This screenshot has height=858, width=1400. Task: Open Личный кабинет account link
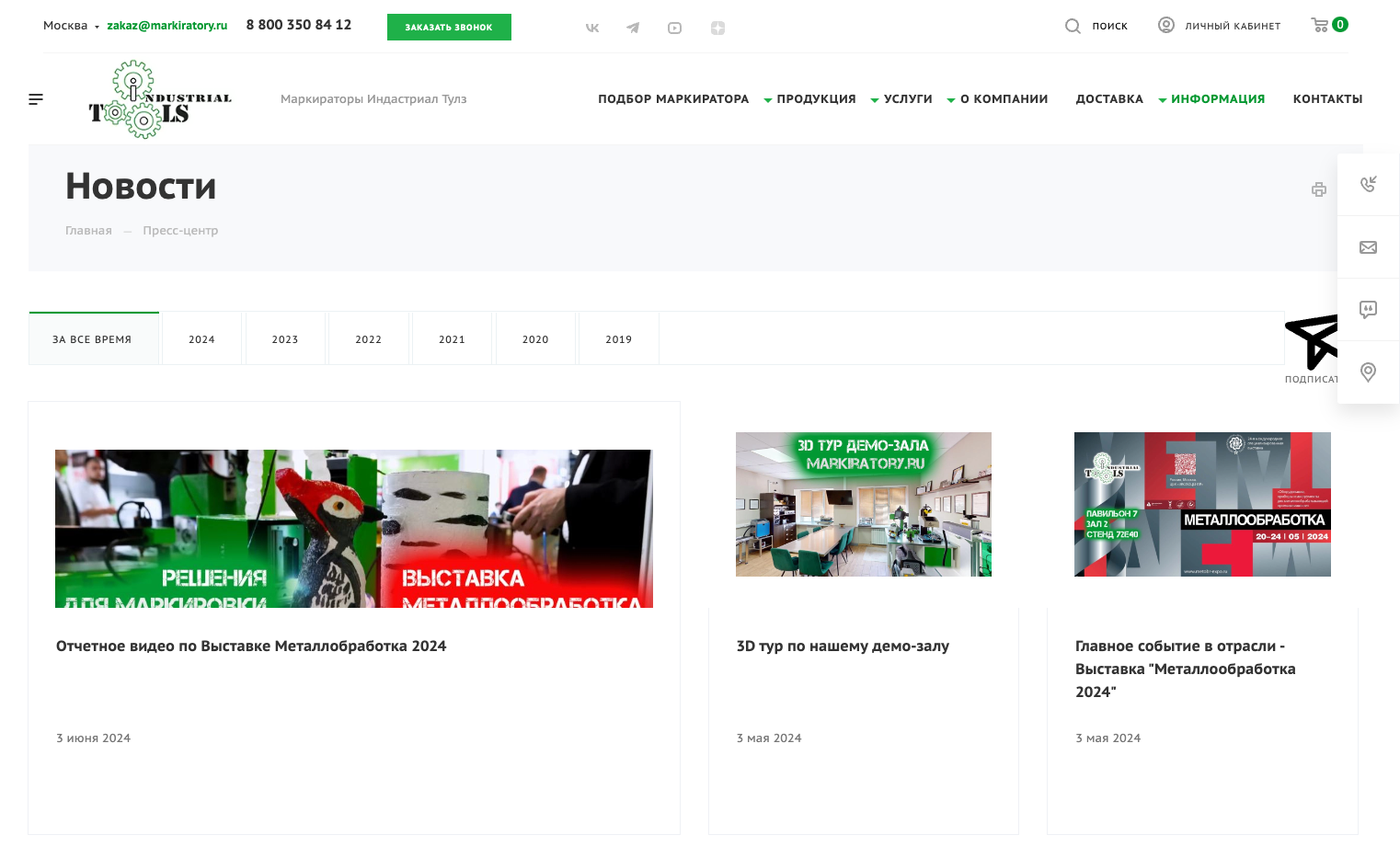tap(1219, 26)
